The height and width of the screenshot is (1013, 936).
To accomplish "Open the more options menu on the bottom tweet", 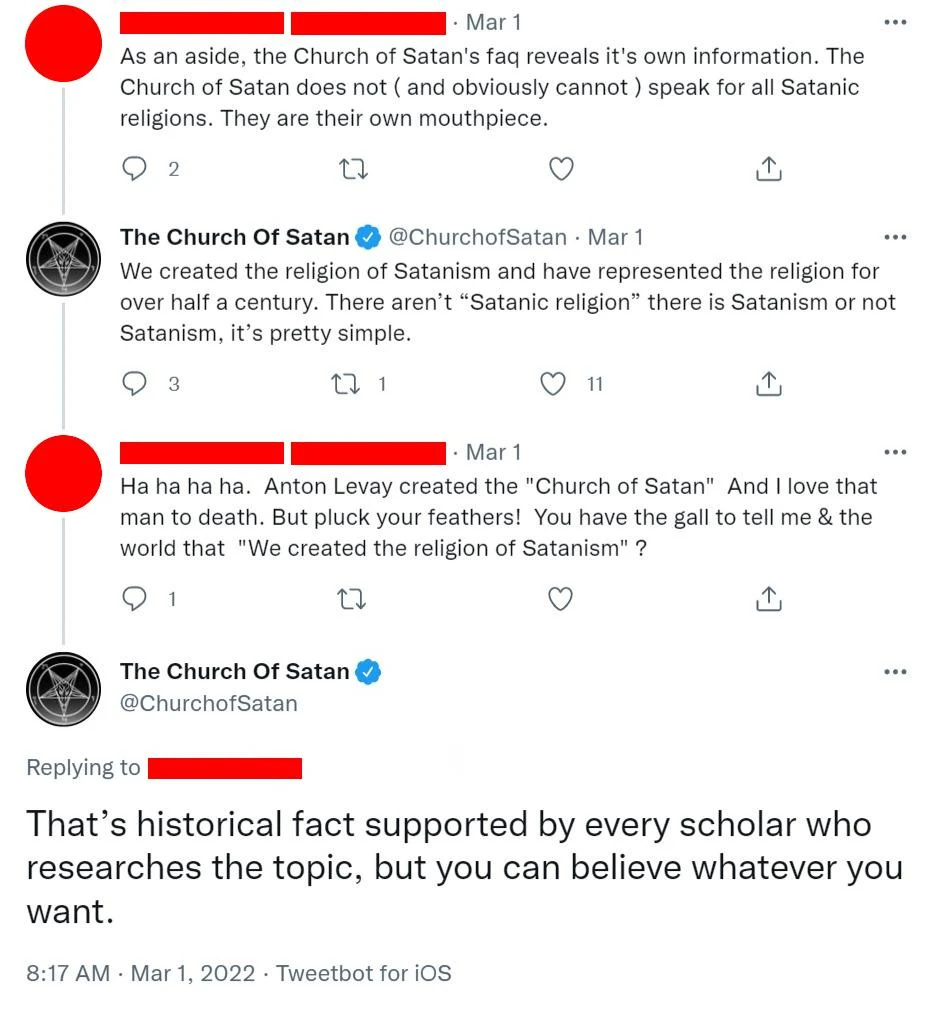I will click(x=895, y=672).
